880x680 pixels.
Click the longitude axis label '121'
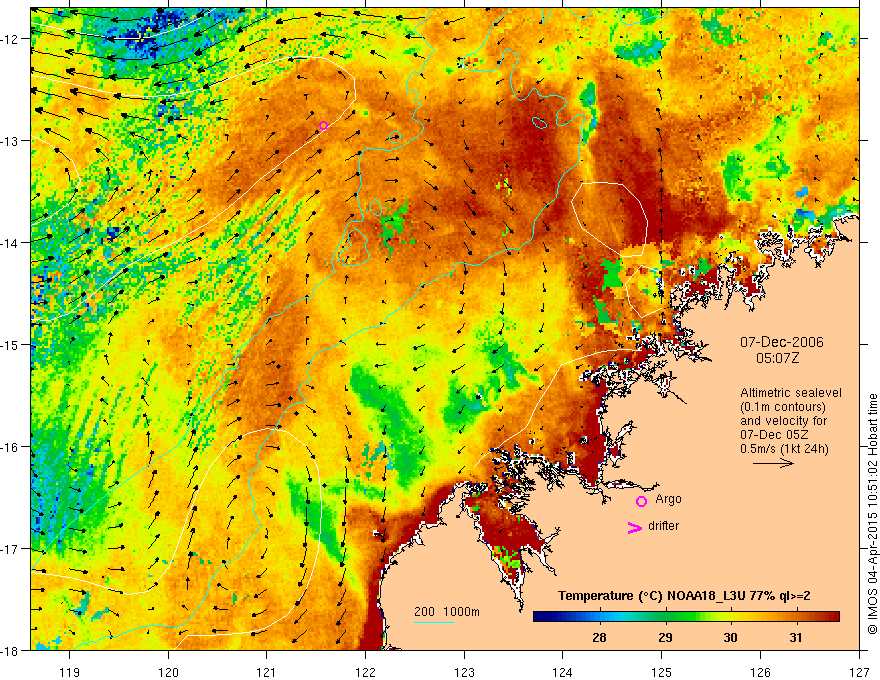point(266,673)
